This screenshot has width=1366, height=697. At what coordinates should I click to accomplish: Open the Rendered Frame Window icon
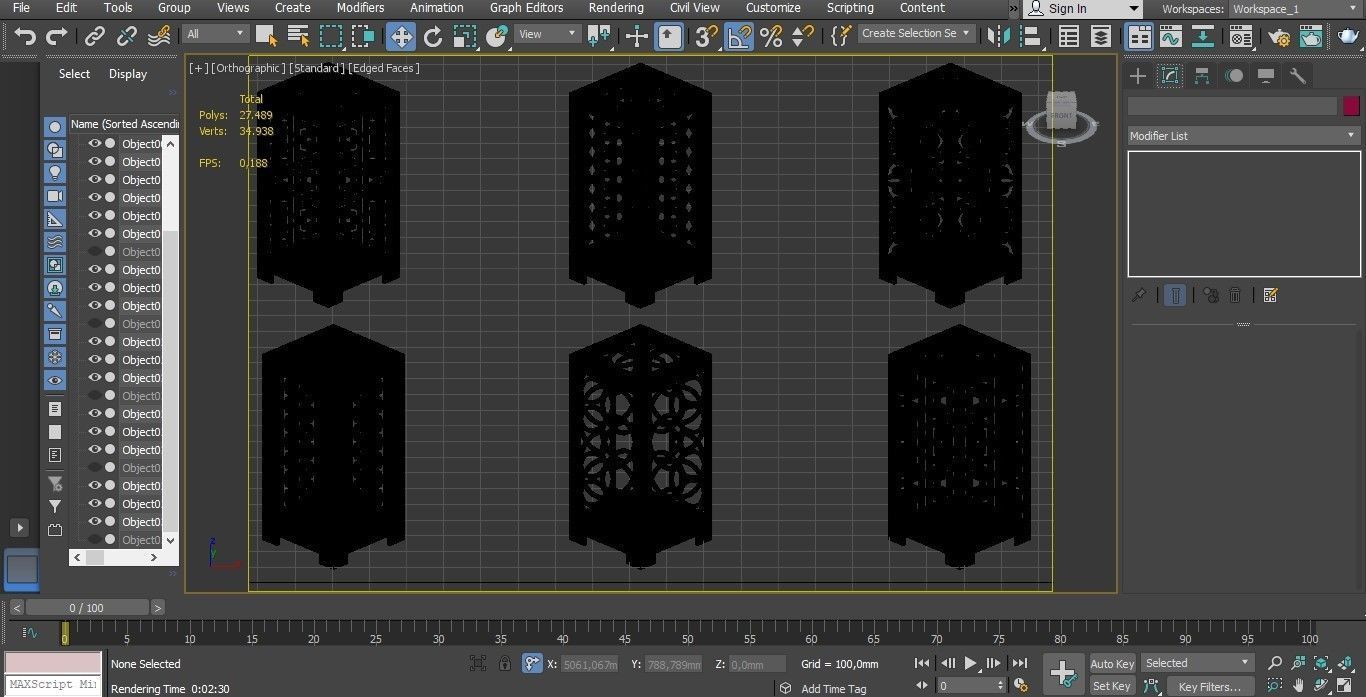click(1311, 37)
